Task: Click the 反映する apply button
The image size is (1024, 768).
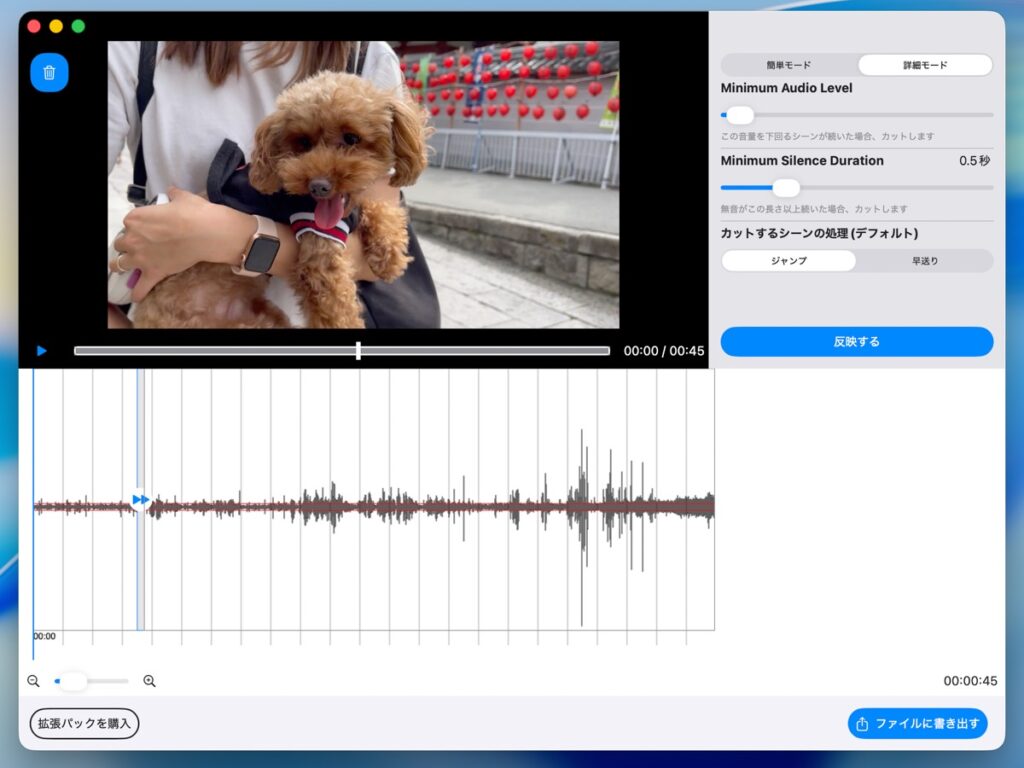Action: (x=856, y=342)
